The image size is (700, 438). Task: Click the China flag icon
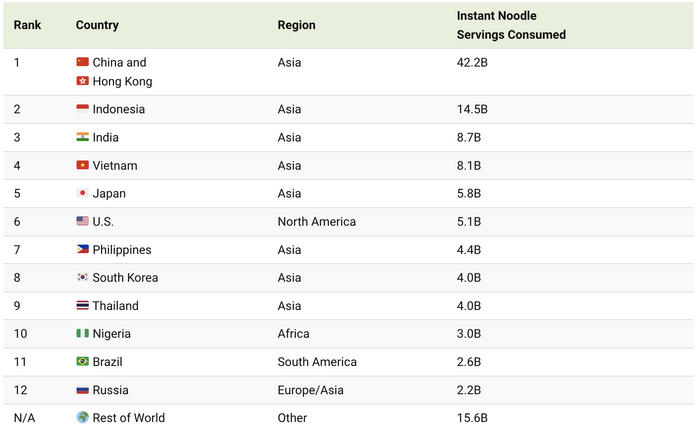[82, 62]
